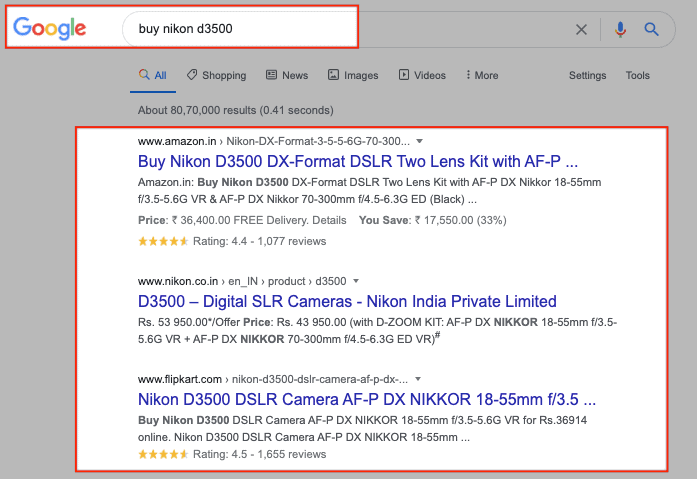Open the Images results tab

tap(352, 75)
